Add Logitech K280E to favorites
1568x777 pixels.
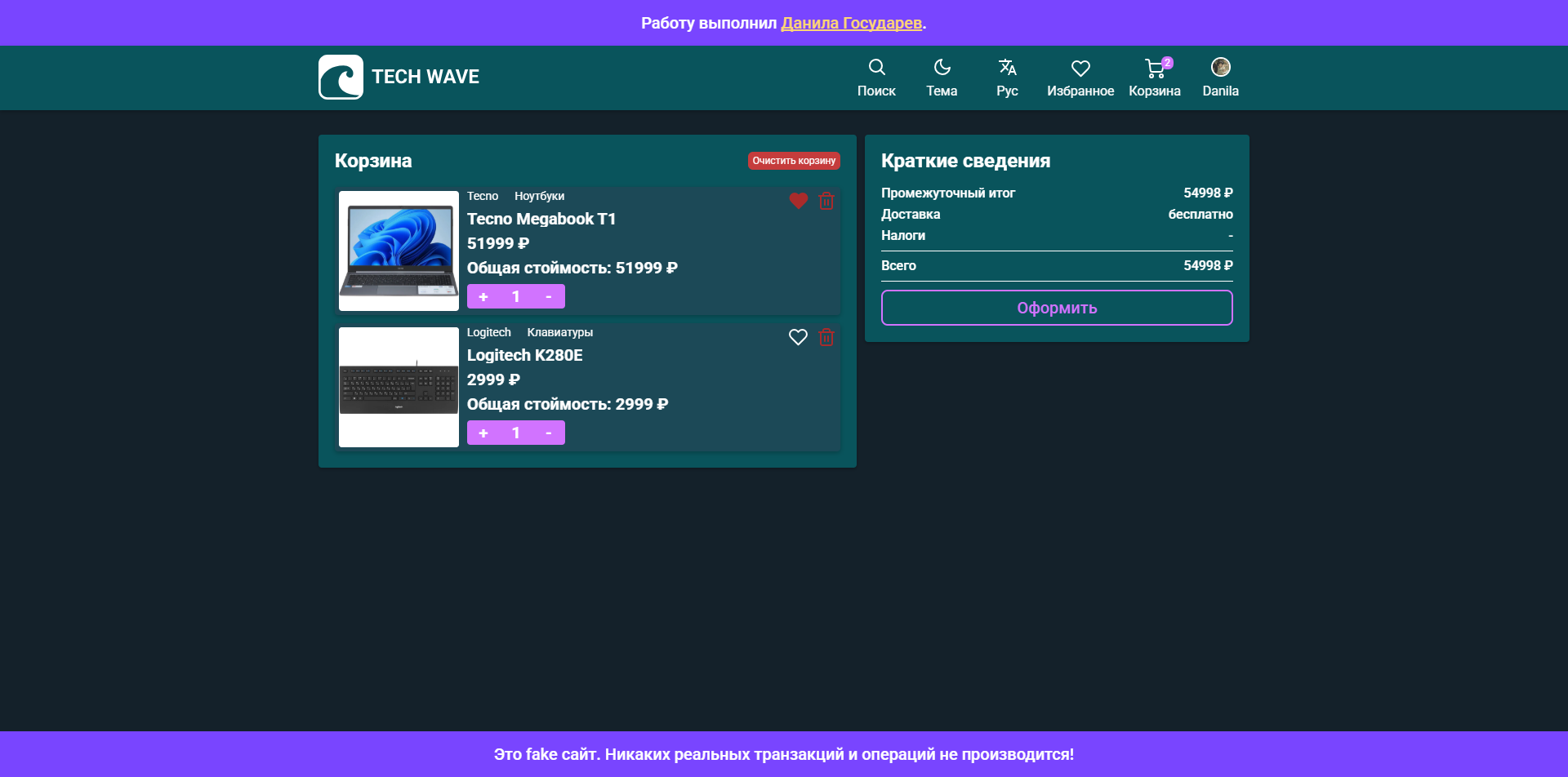pos(798,337)
